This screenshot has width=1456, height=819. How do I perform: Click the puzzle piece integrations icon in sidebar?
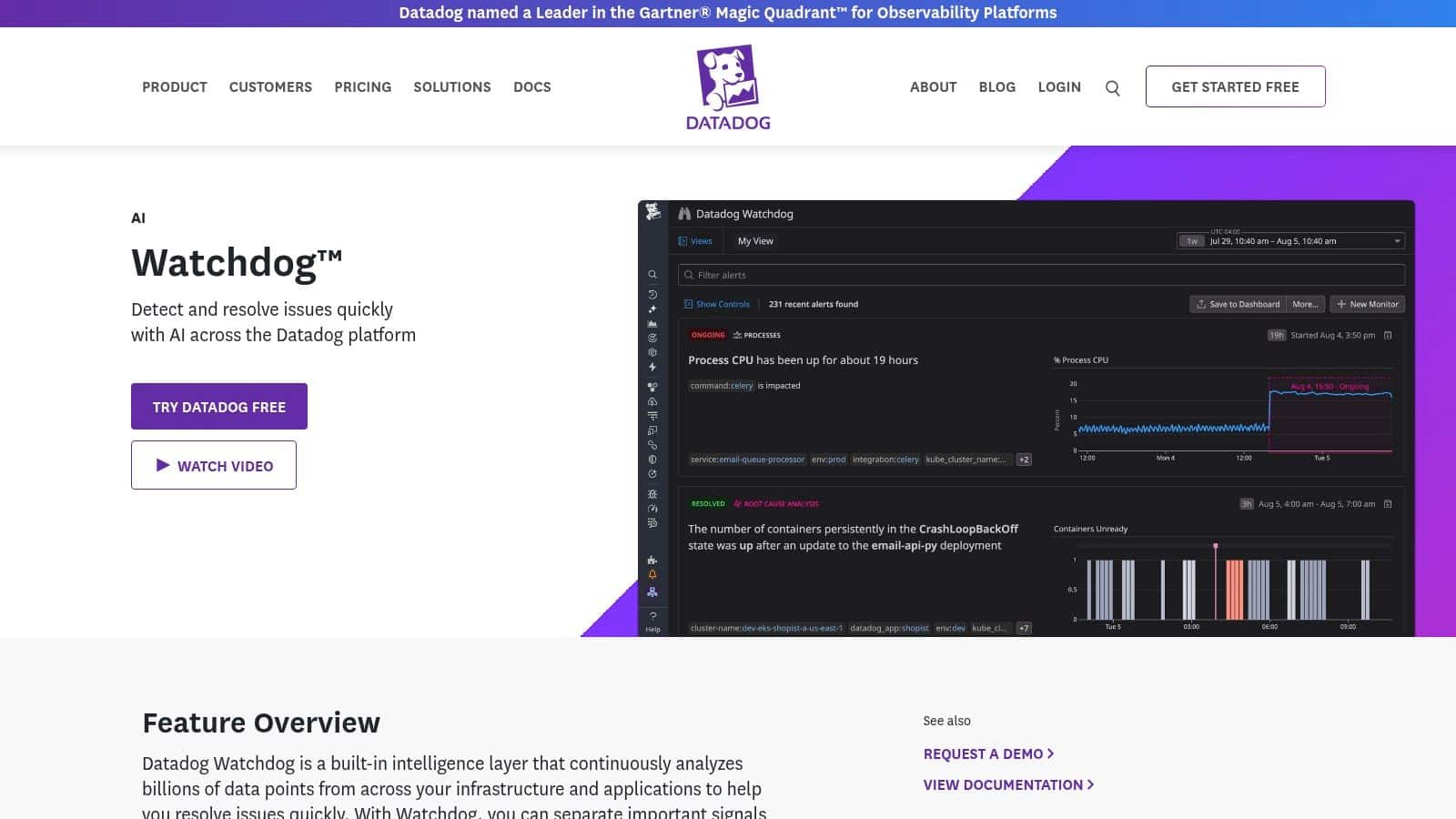click(652, 561)
